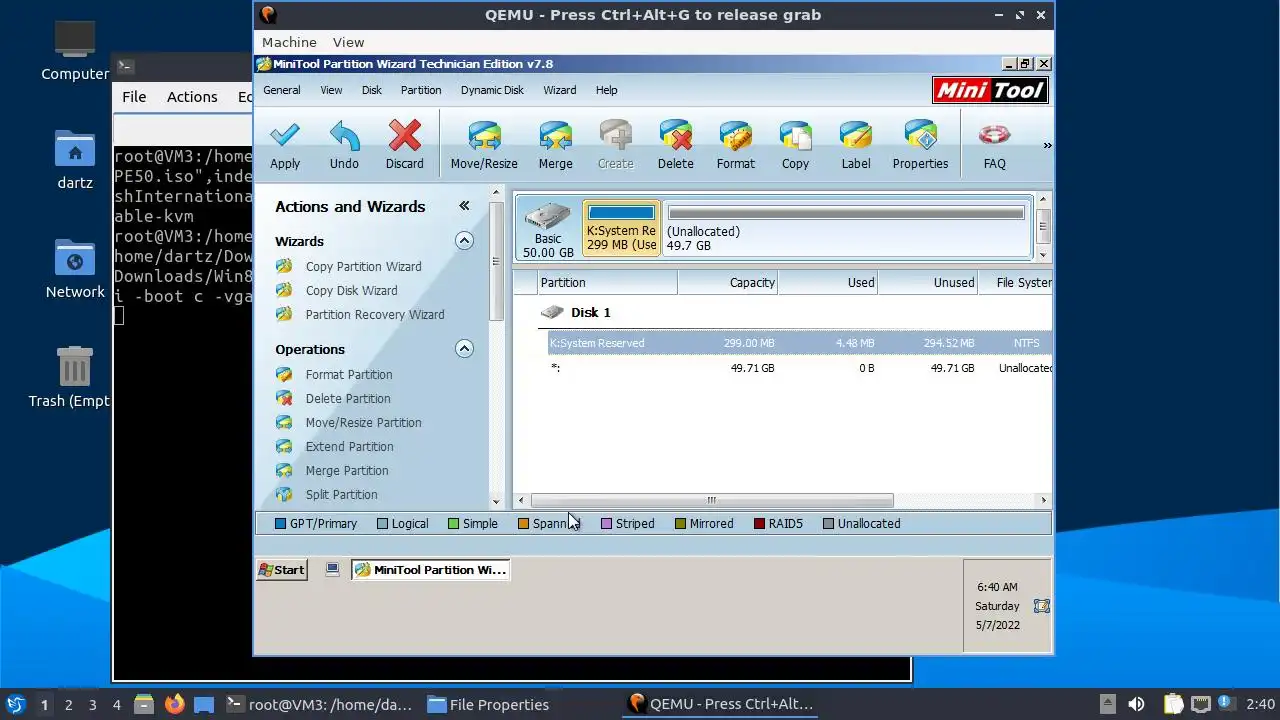Open the host panel volume icon
Image resolution: width=1280 pixels, height=720 pixels.
[x=1136, y=704]
